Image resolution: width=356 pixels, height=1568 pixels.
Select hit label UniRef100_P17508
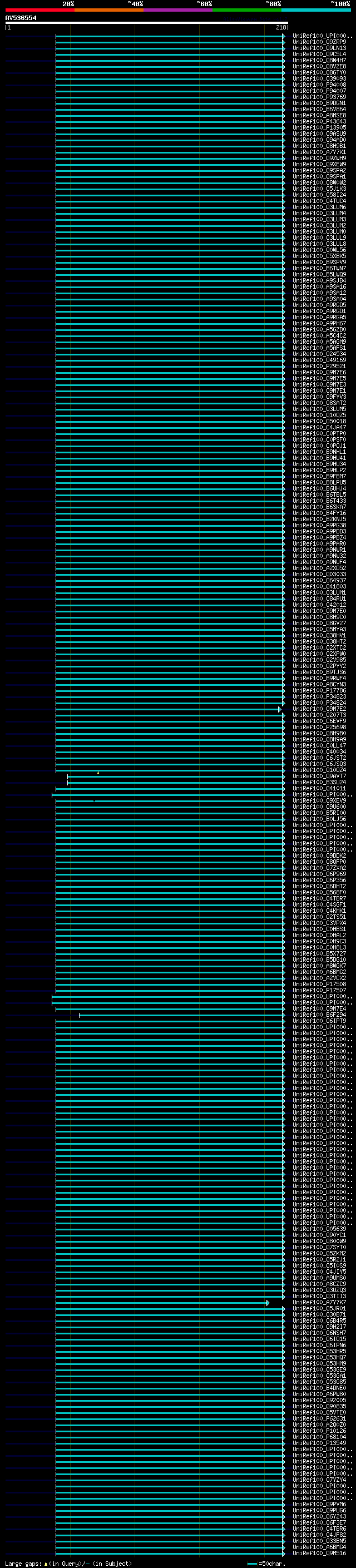[319, 985]
